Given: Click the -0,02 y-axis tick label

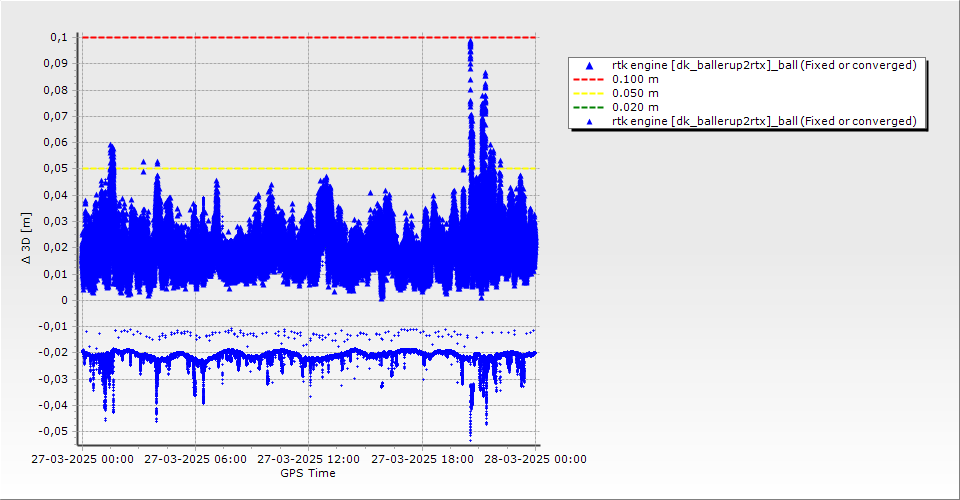Looking at the screenshot, I should point(54,353).
